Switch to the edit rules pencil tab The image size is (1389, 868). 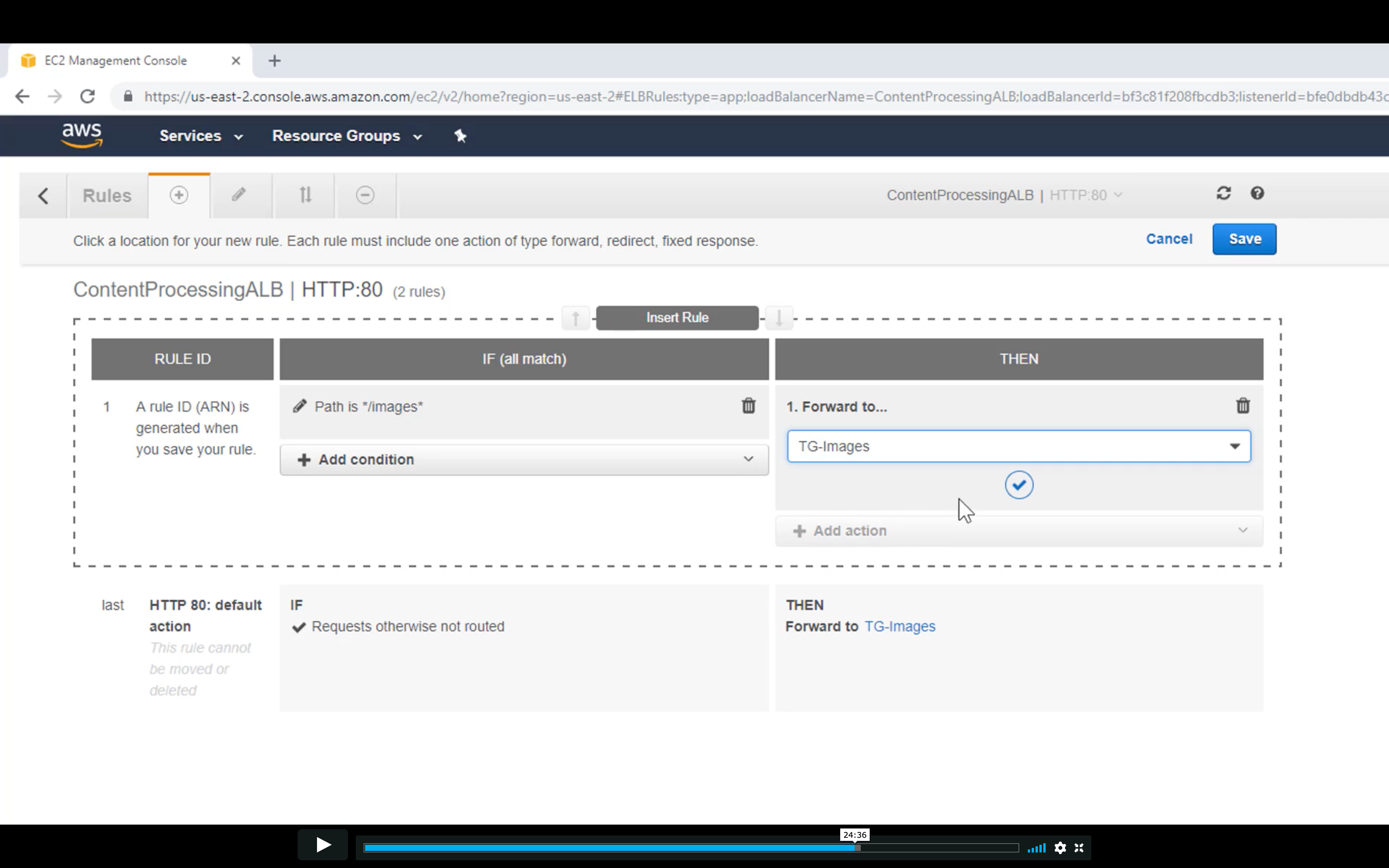[239, 195]
